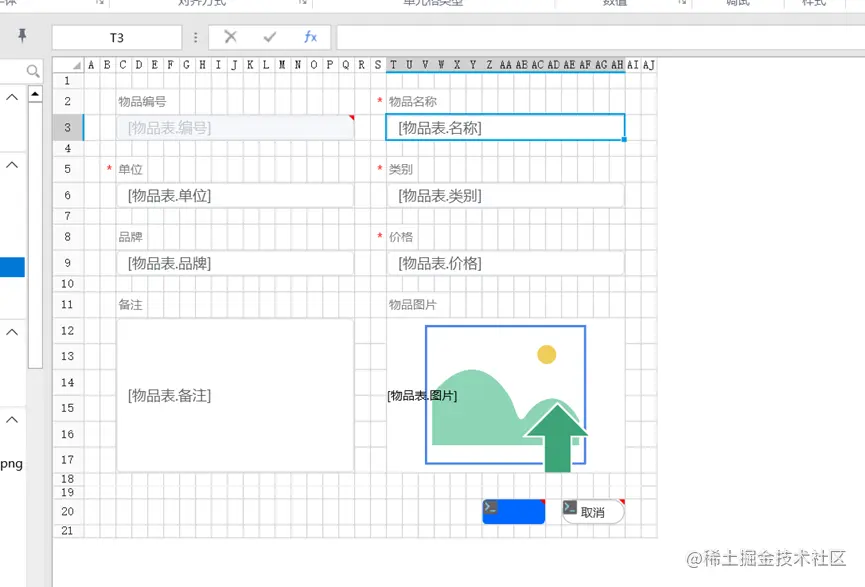The width and height of the screenshot is (865, 587).
Task: Click the 物品编号 label text
Action: 142,102
